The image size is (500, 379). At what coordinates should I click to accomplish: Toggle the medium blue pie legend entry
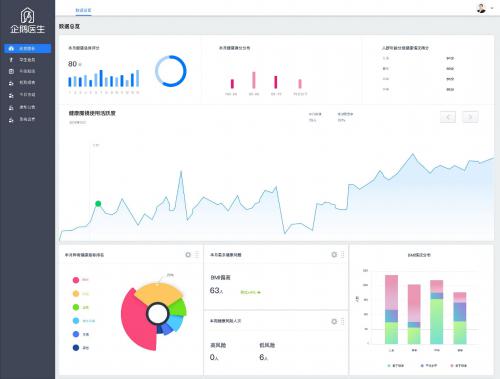pos(81,334)
